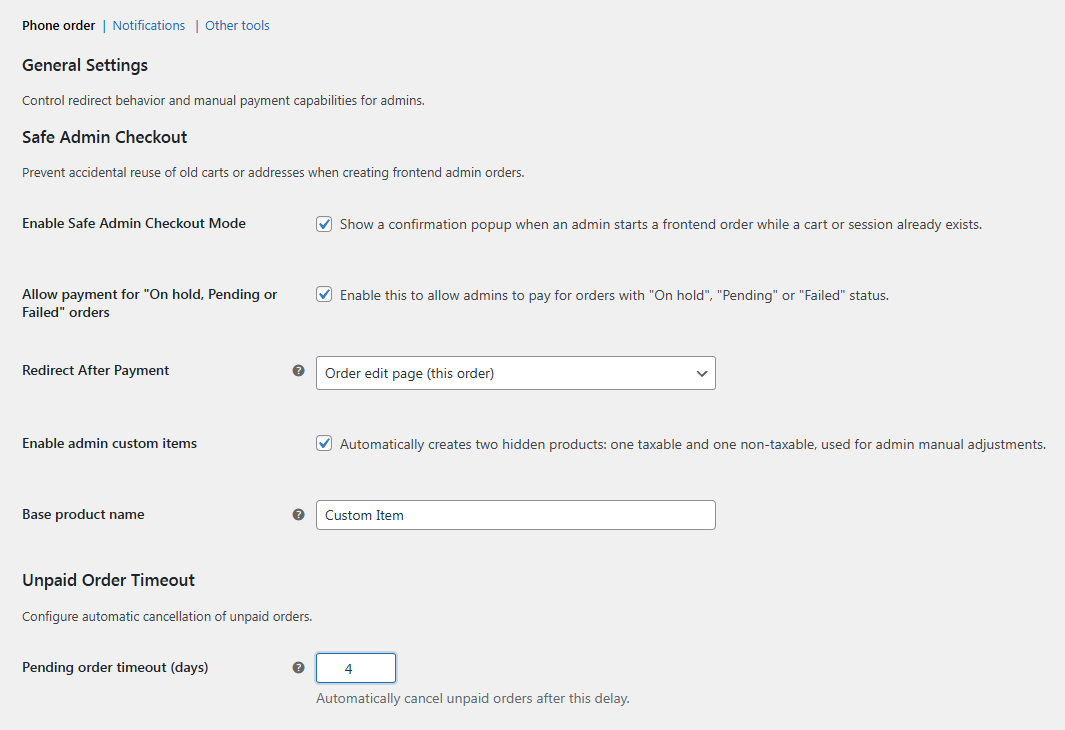Select the Phone order tab
Image resolution: width=1065 pixels, height=730 pixels.
click(x=59, y=26)
